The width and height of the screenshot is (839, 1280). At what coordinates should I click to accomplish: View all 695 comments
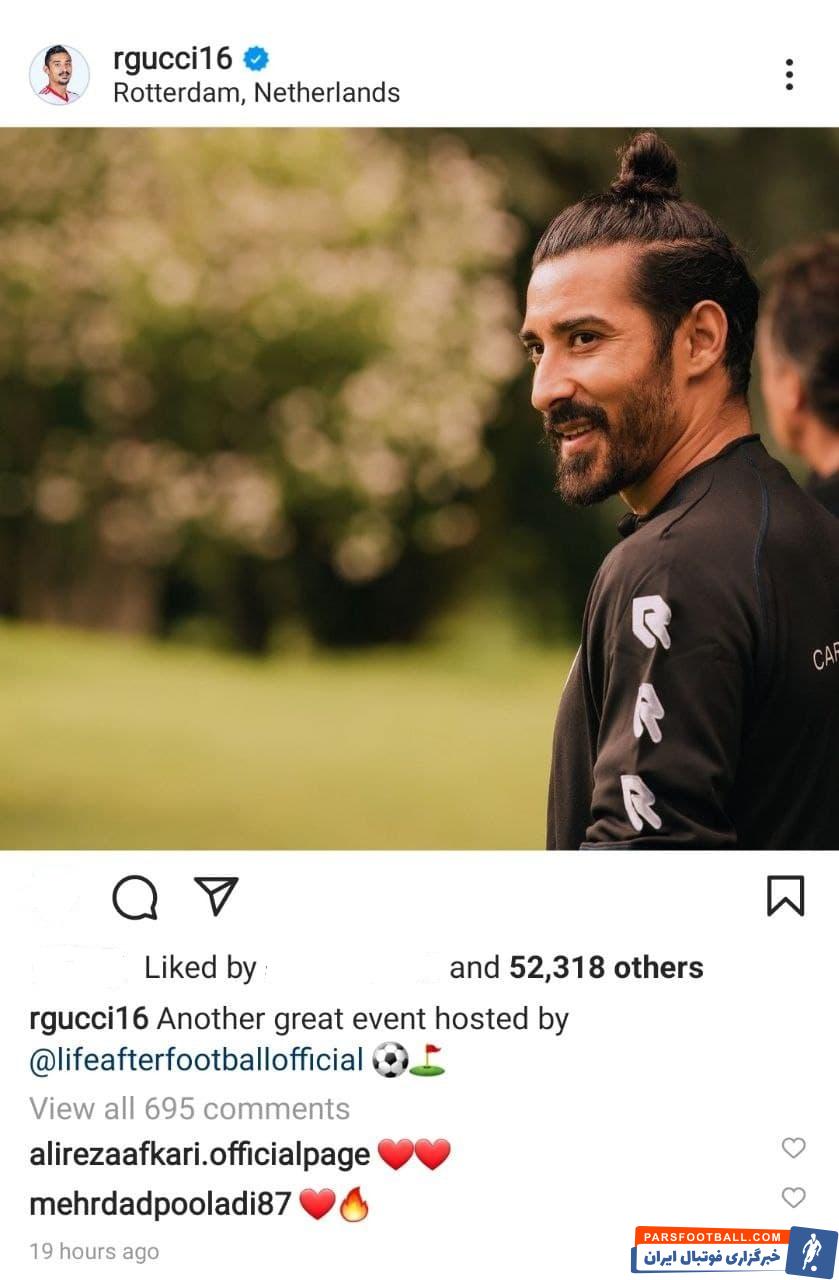(x=190, y=1109)
